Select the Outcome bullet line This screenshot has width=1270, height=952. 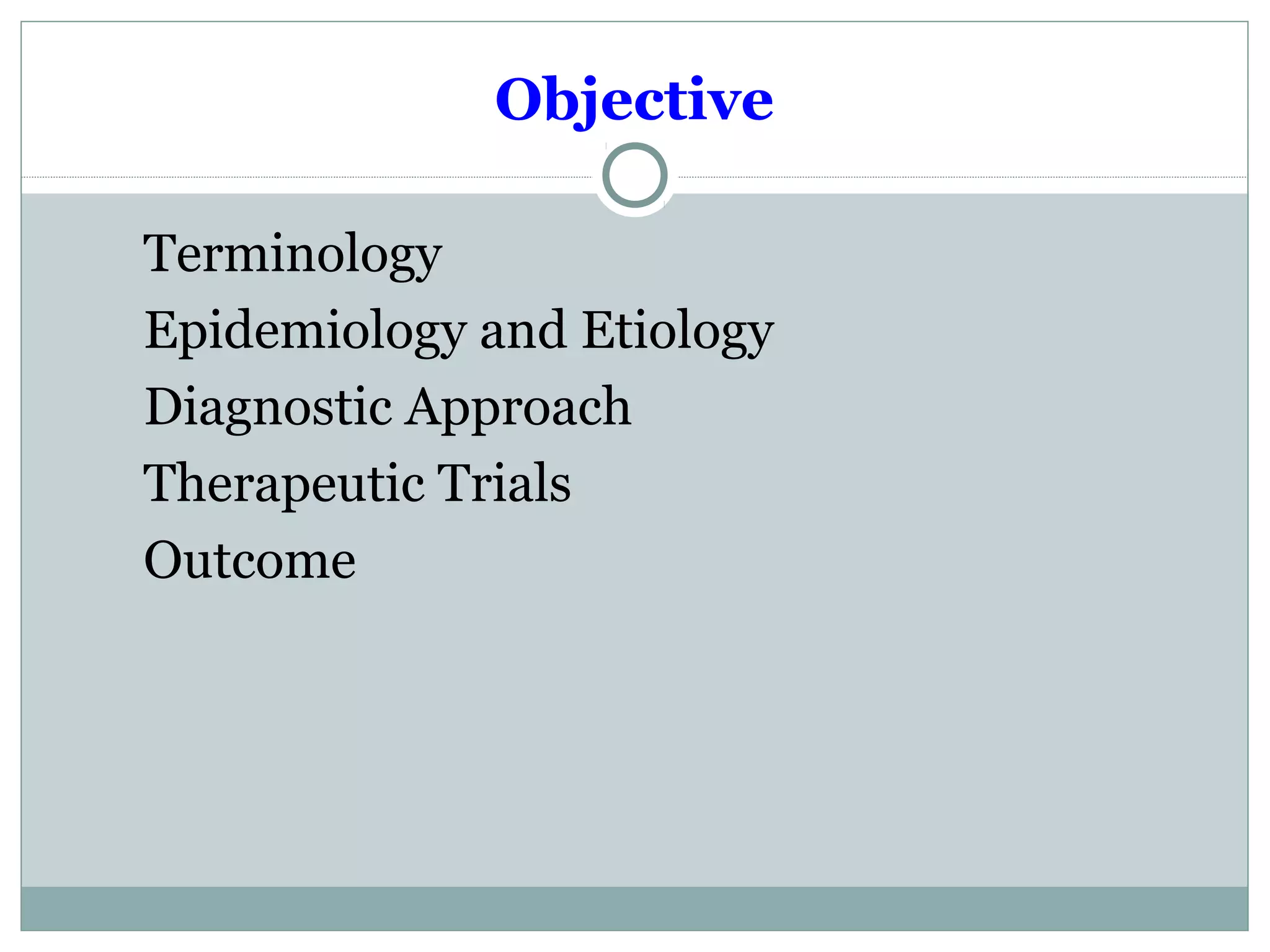click(250, 560)
